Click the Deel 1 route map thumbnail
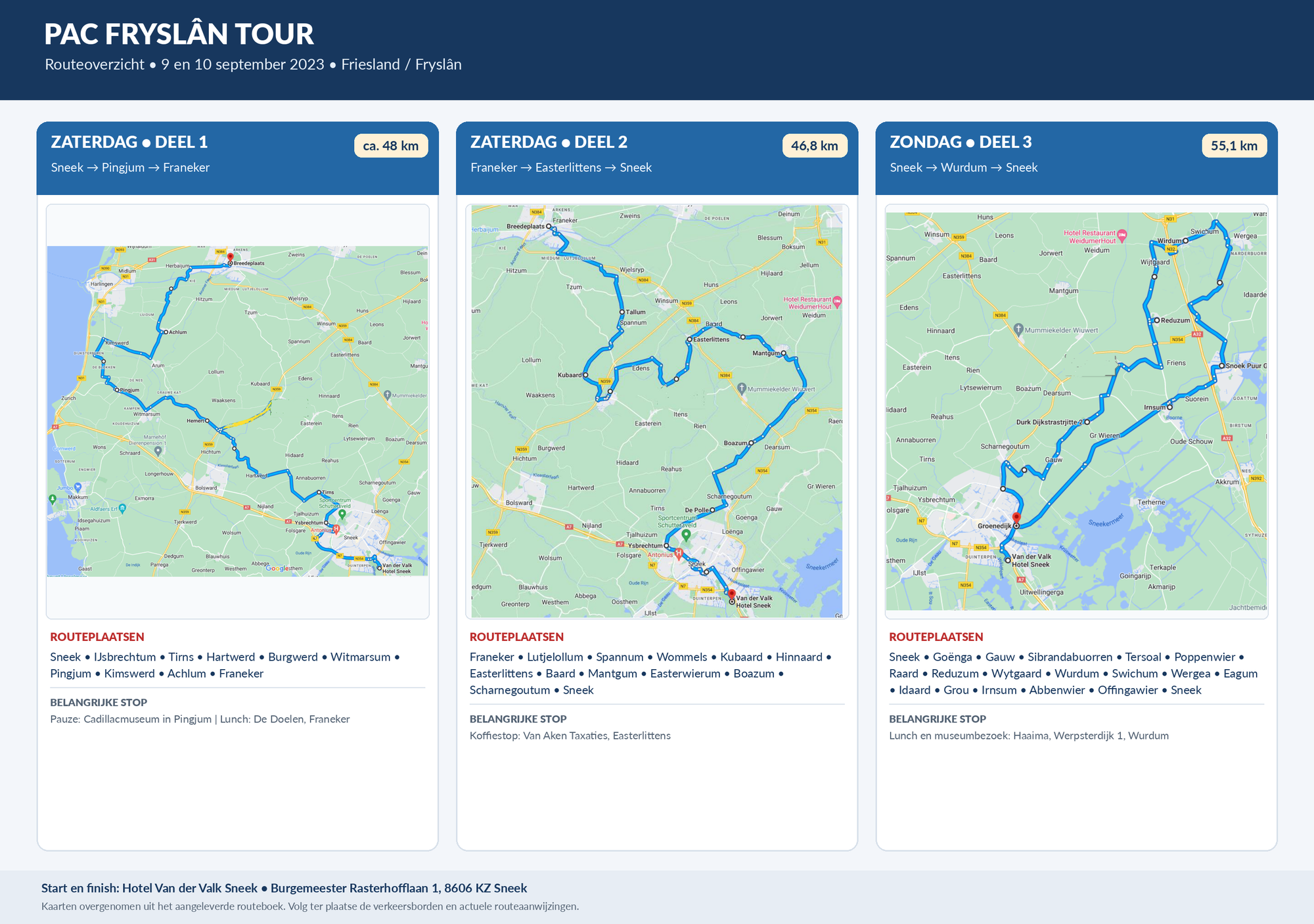This screenshot has width=1314, height=924. (237, 411)
